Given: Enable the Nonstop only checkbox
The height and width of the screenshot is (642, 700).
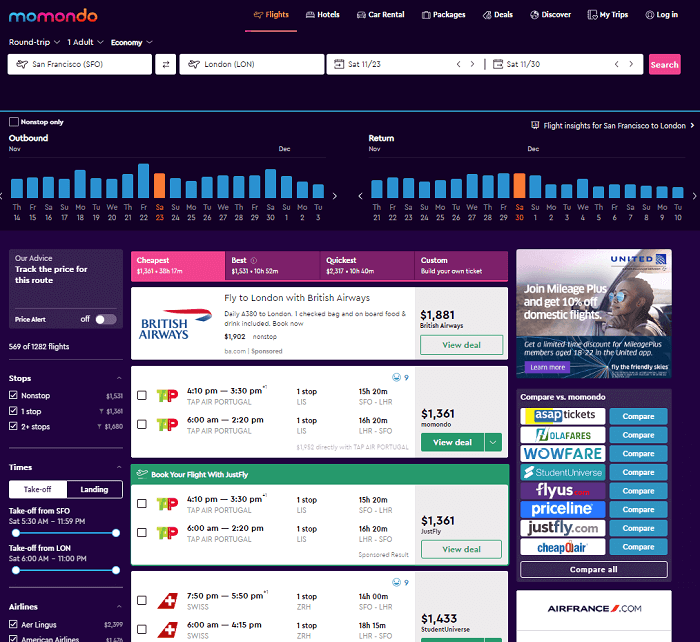Looking at the screenshot, I should [x=14, y=122].
